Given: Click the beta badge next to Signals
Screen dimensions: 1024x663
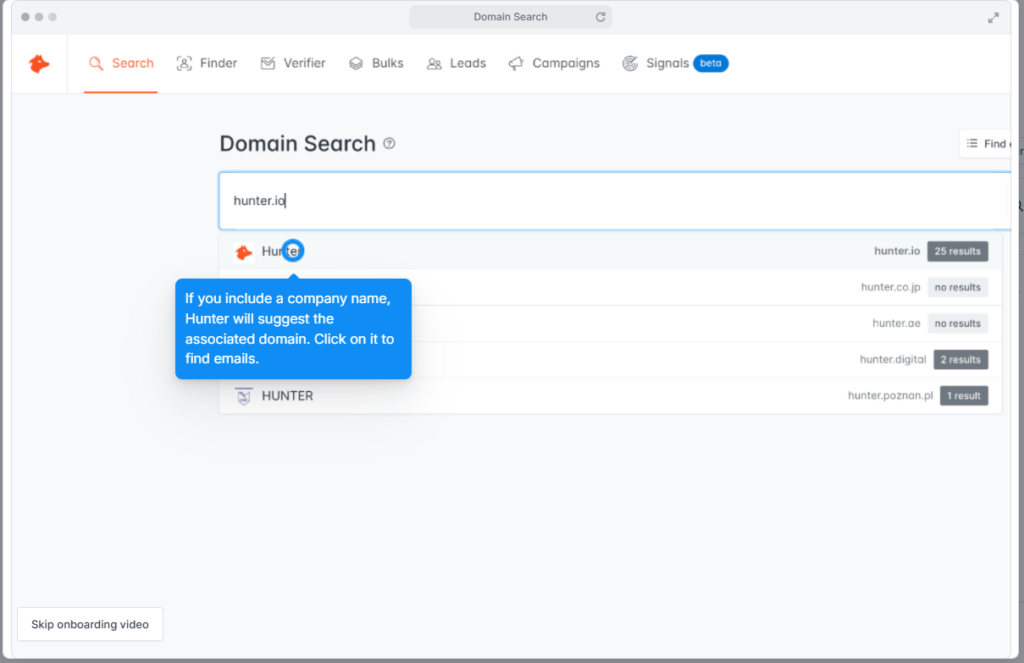Looking at the screenshot, I should pyautogui.click(x=711, y=63).
